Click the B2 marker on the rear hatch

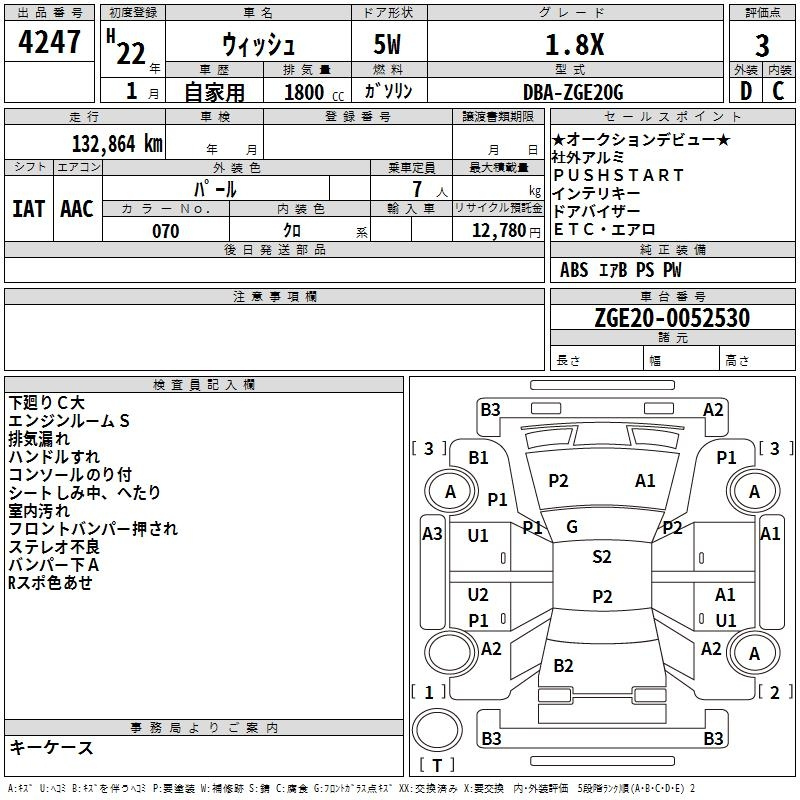(x=564, y=666)
